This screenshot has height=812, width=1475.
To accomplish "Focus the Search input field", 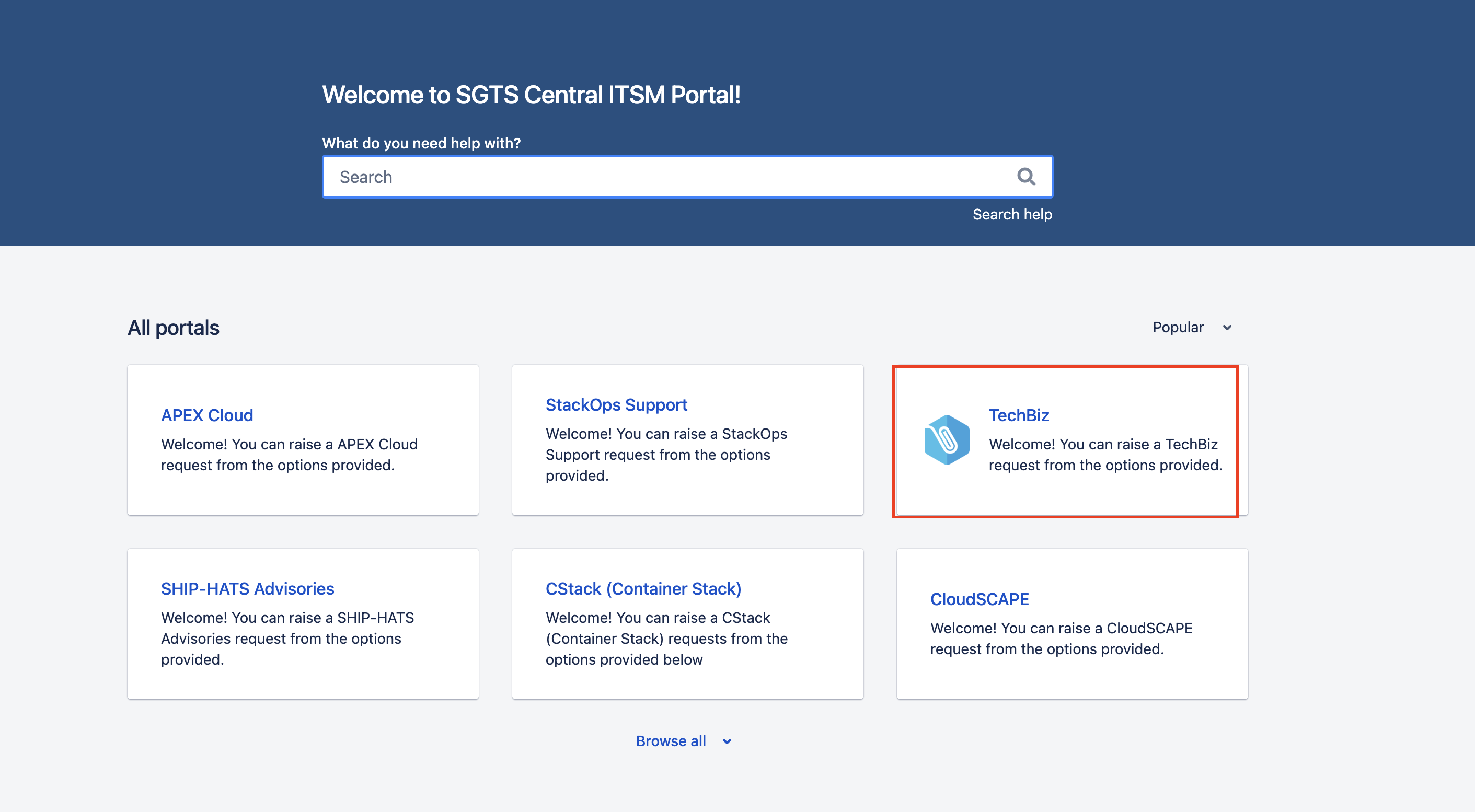I will coord(664,177).
